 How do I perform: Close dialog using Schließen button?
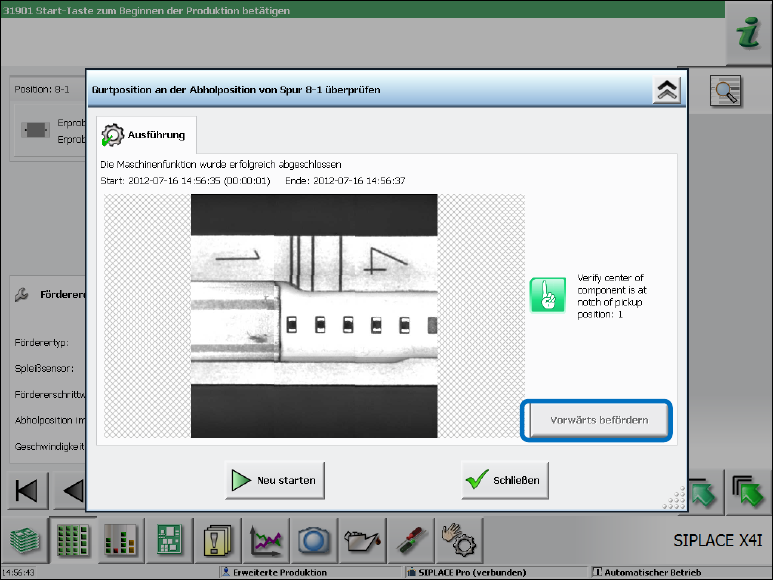[x=504, y=480]
